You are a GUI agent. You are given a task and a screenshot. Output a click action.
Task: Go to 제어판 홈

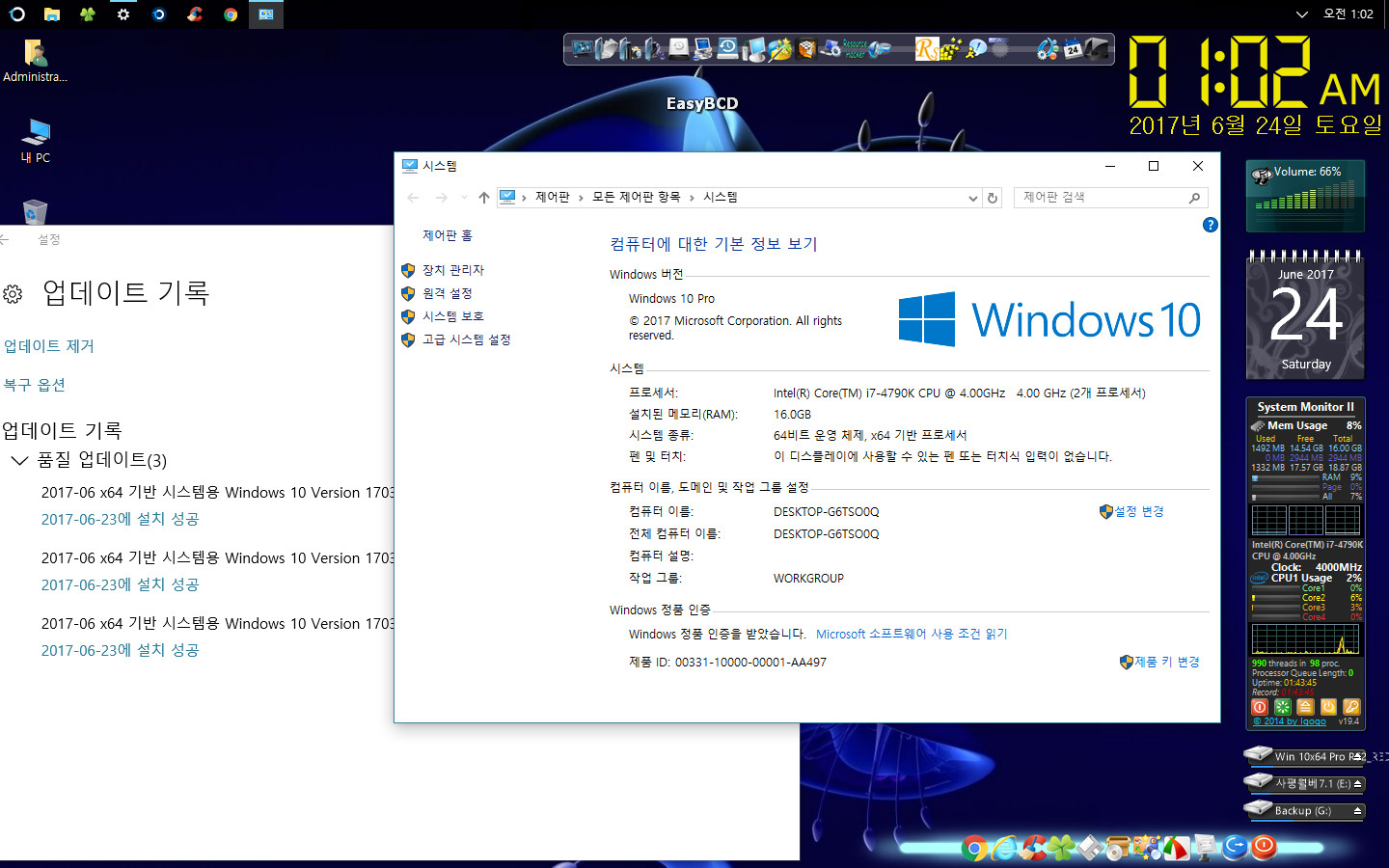coord(447,235)
